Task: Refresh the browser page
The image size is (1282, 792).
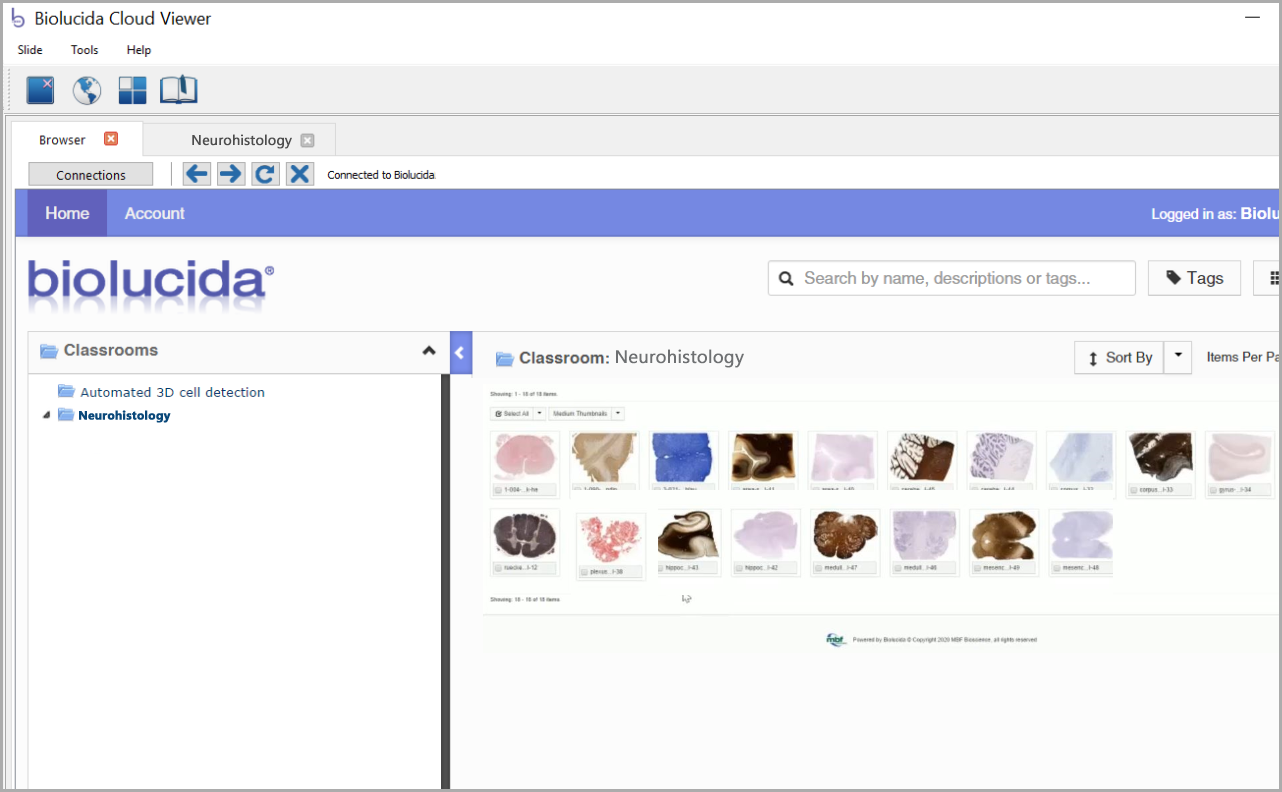Action: pyautogui.click(x=265, y=174)
